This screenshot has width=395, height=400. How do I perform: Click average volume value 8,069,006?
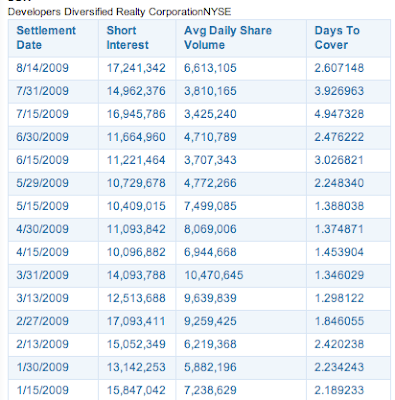pos(210,229)
